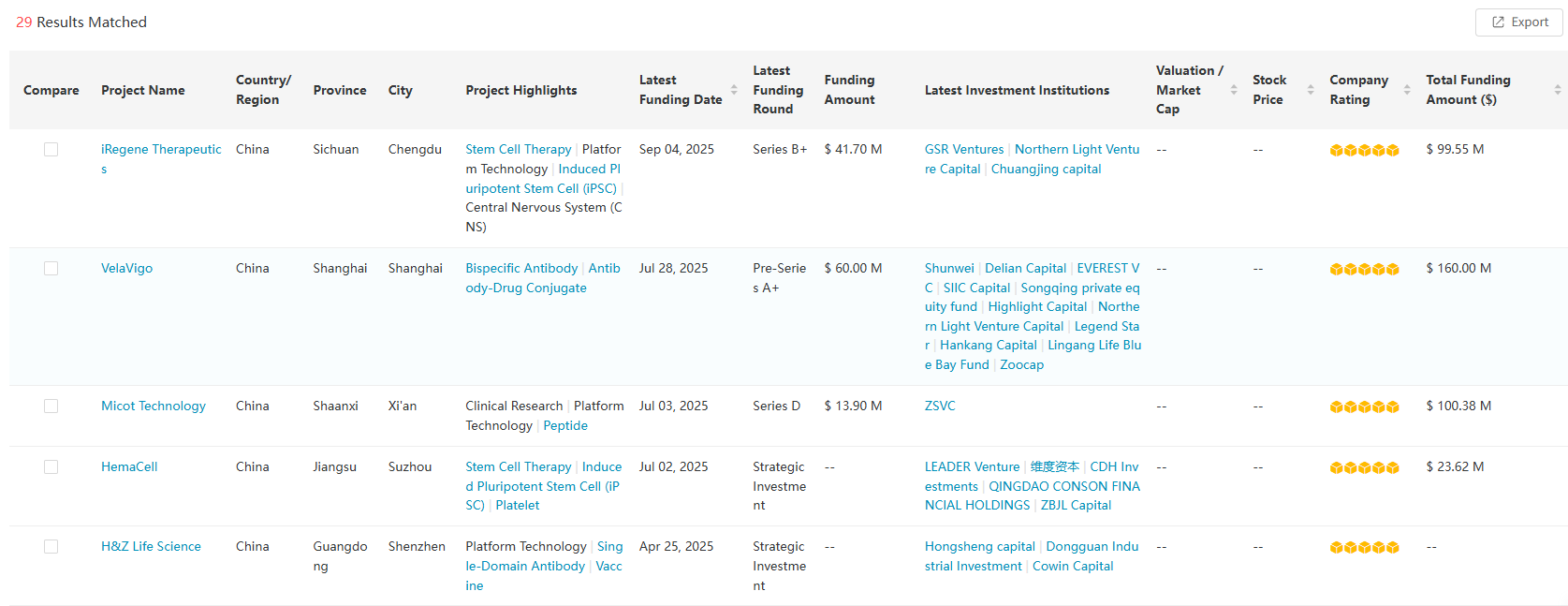Click Project Highlights column header
This screenshot has height=606, width=1568.
521,90
